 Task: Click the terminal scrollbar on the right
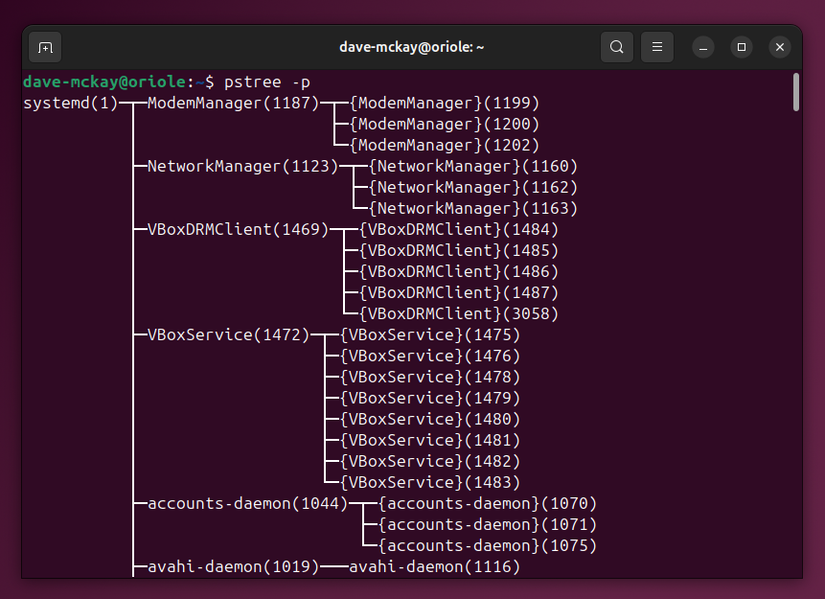point(797,90)
